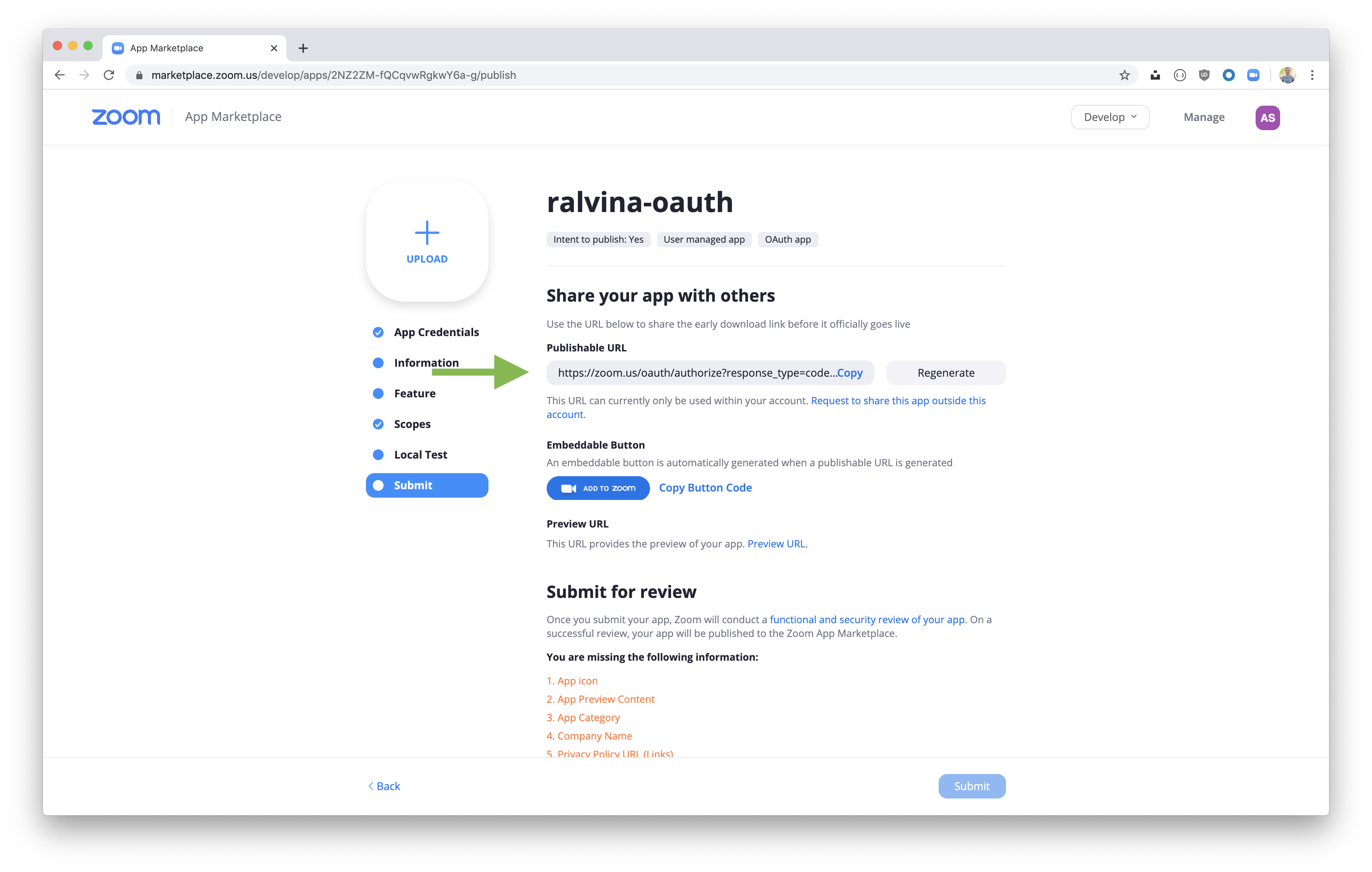Click missing item App icon
This screenshot has height=872, width=1372.
[572, 681]
